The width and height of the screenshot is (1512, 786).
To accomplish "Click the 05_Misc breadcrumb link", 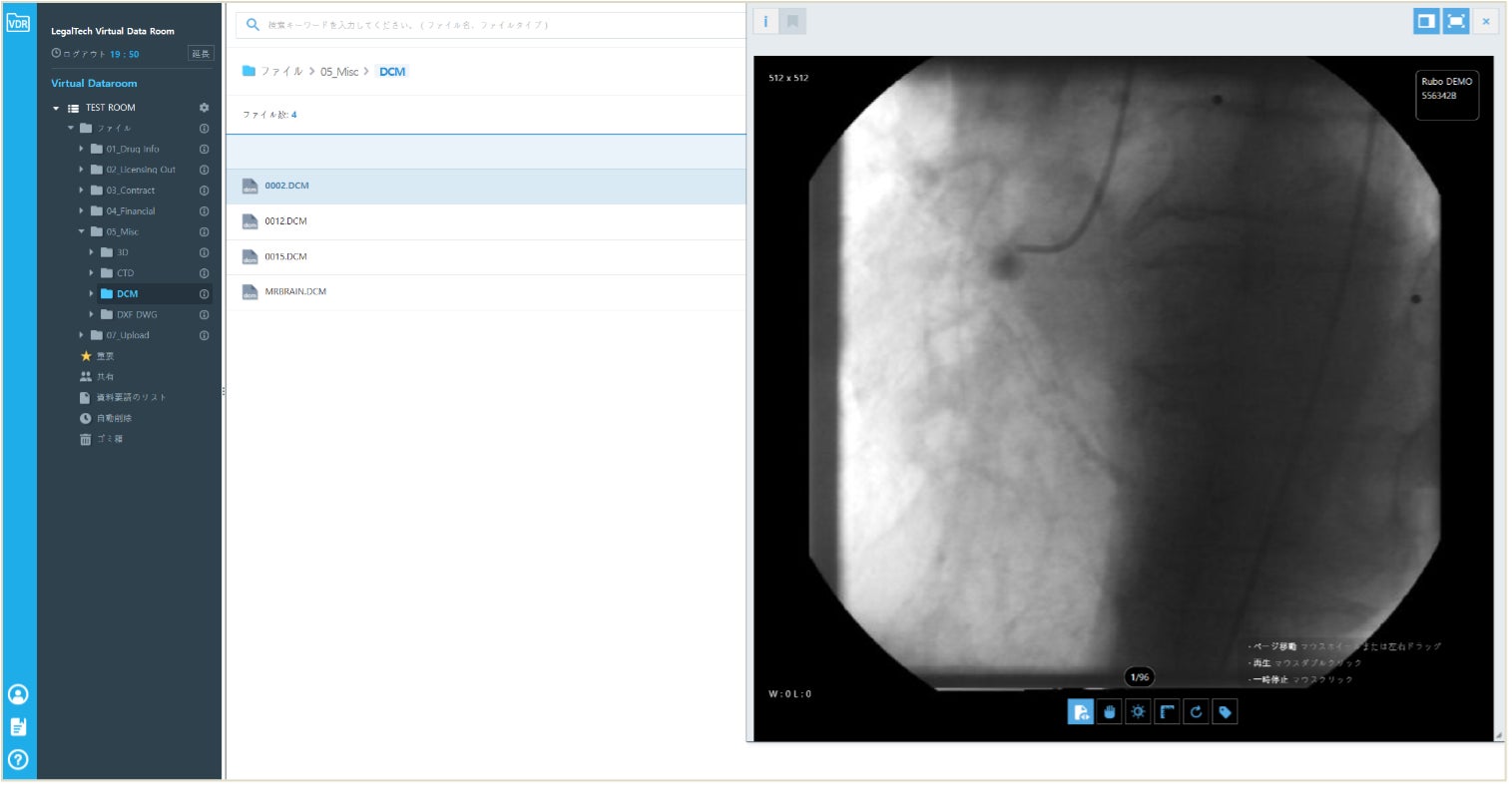I will click(x=339, y=72).
